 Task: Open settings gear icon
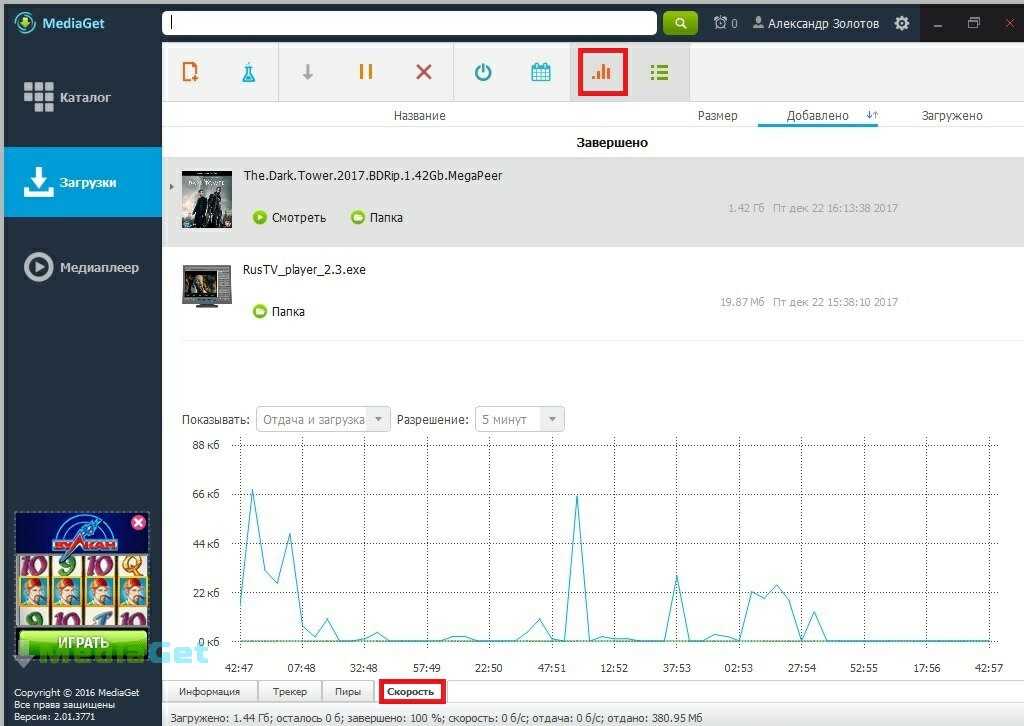pyautogui.click(x=902, y=23)
